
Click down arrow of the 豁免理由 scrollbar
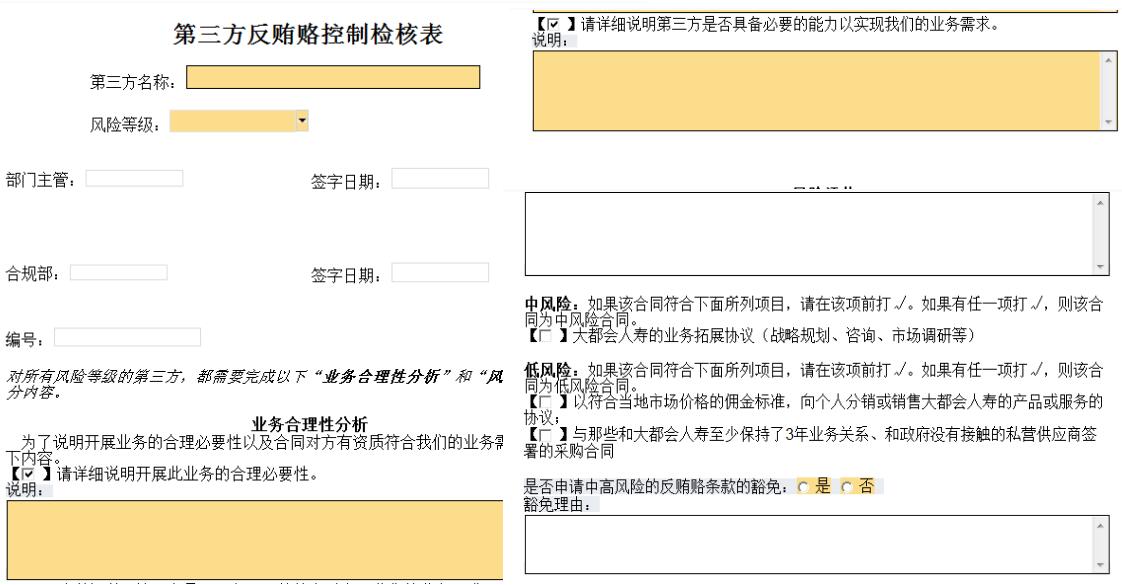(1101, 565)
